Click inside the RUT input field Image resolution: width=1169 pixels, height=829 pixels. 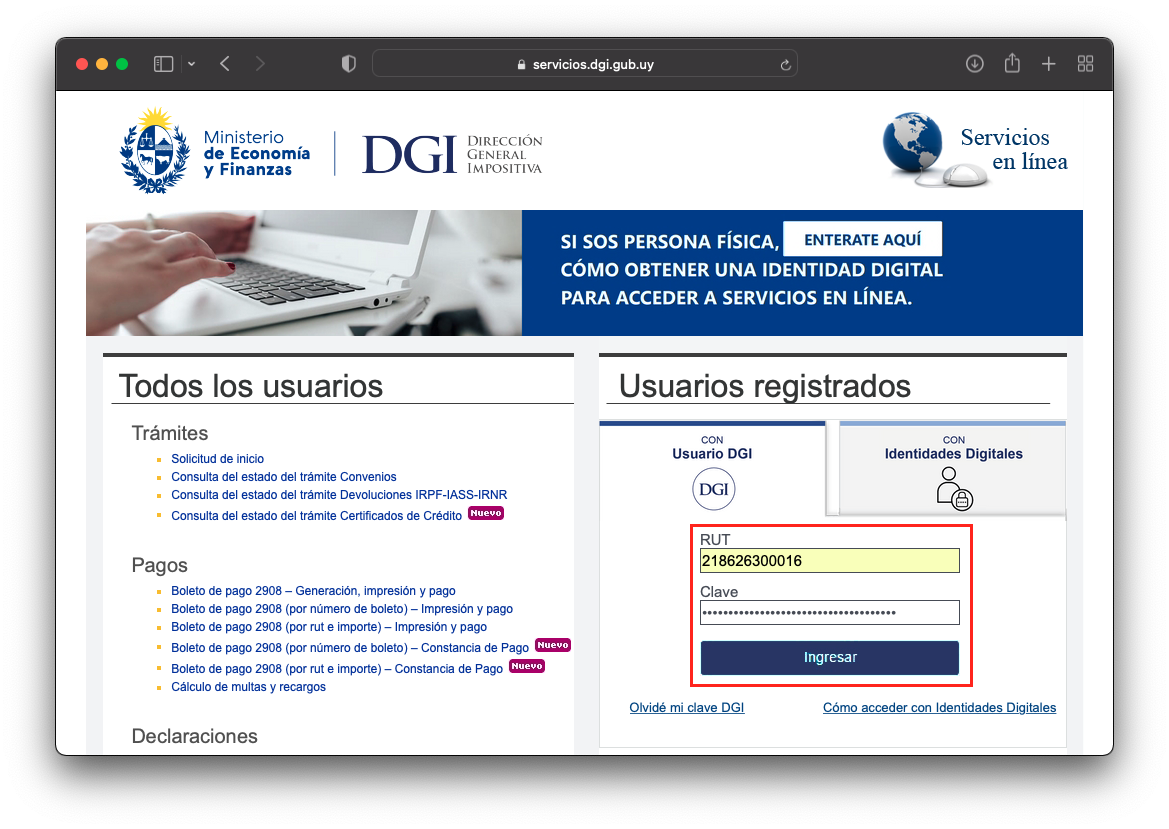[x=829, y=560]
